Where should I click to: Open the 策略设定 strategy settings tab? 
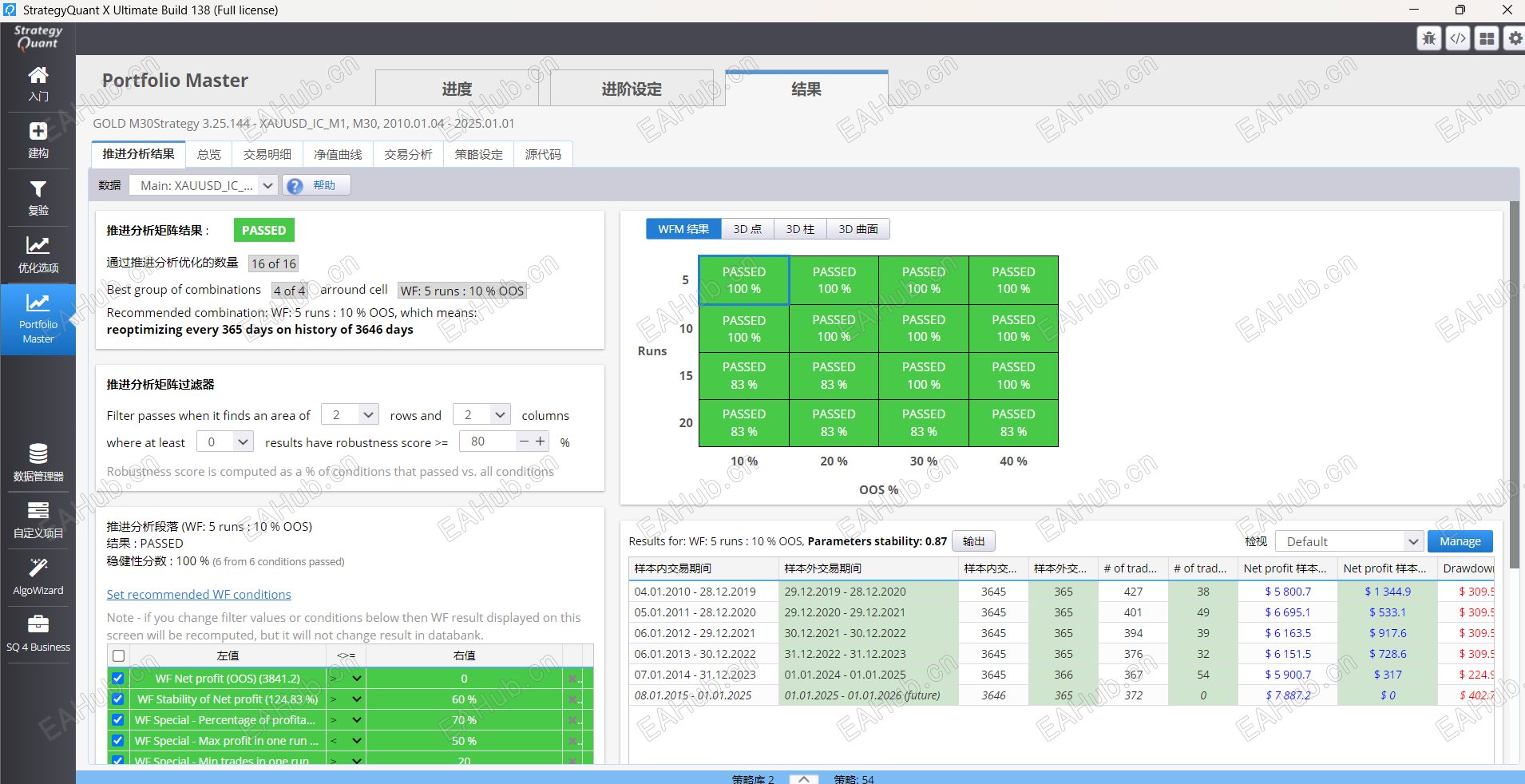pyautogui.click(x=479, y=154)
